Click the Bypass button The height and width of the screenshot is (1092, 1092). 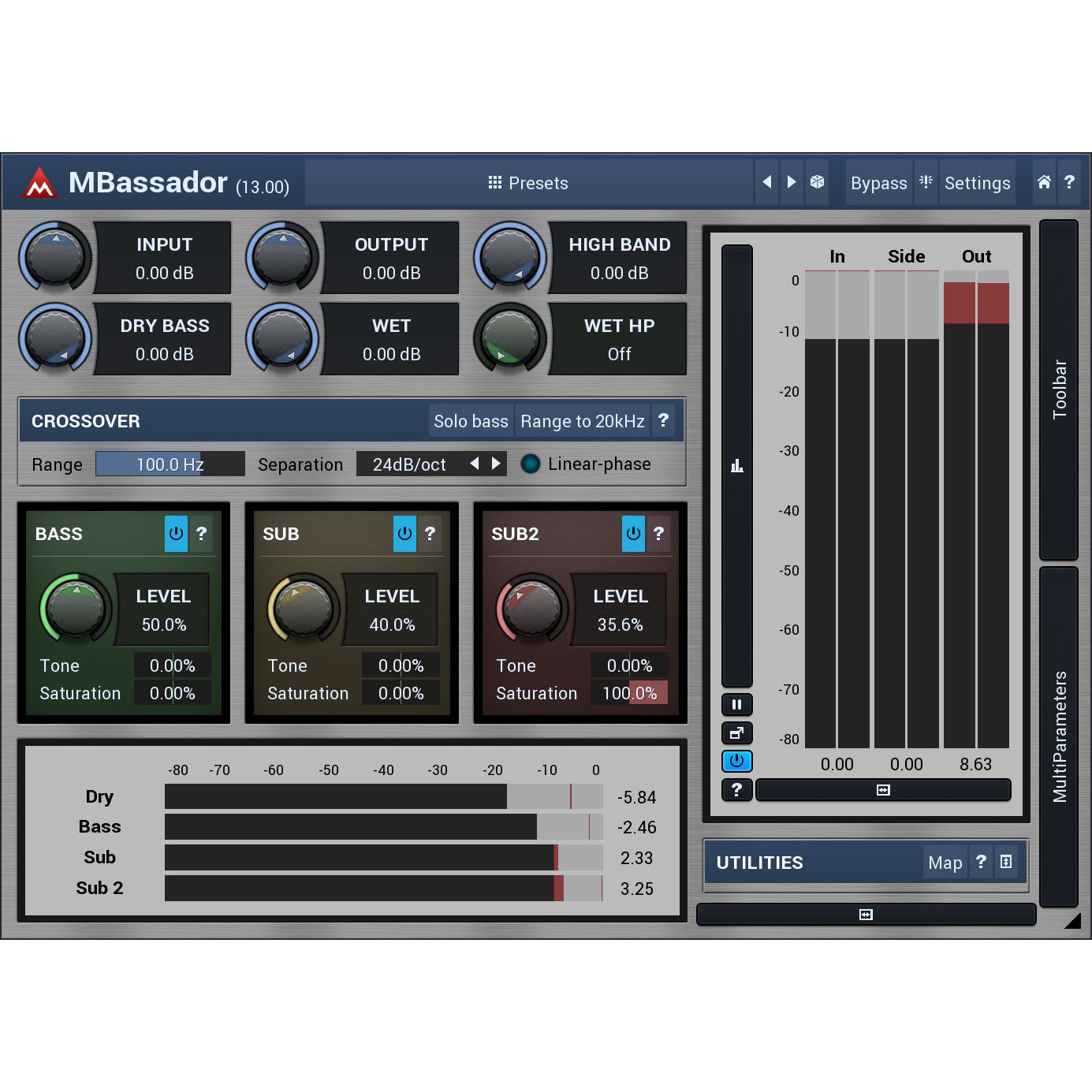878,183
